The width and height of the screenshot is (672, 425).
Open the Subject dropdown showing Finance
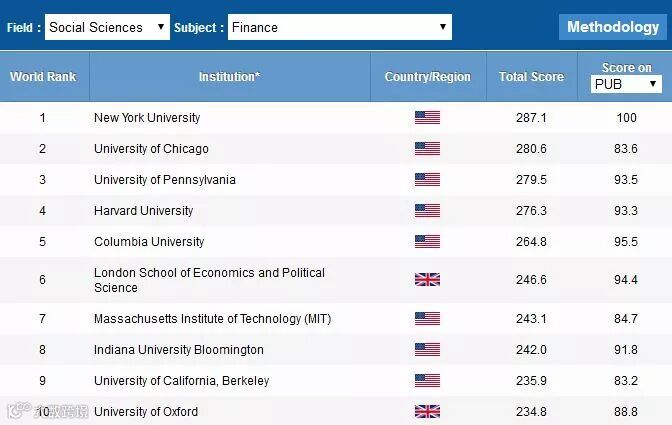click(x=339, y=27)
